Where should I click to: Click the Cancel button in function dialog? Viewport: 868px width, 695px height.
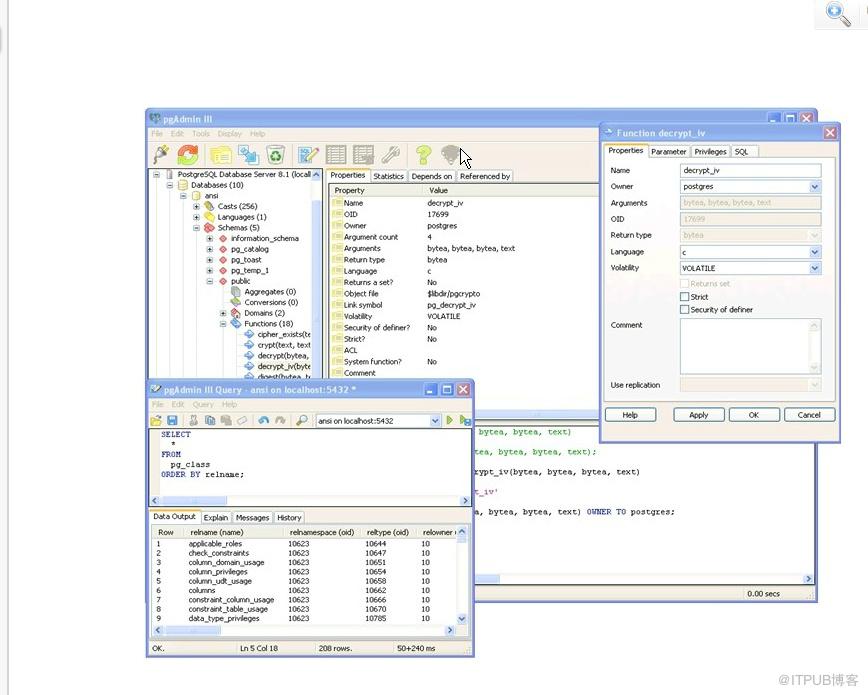[x=809, y=415]
